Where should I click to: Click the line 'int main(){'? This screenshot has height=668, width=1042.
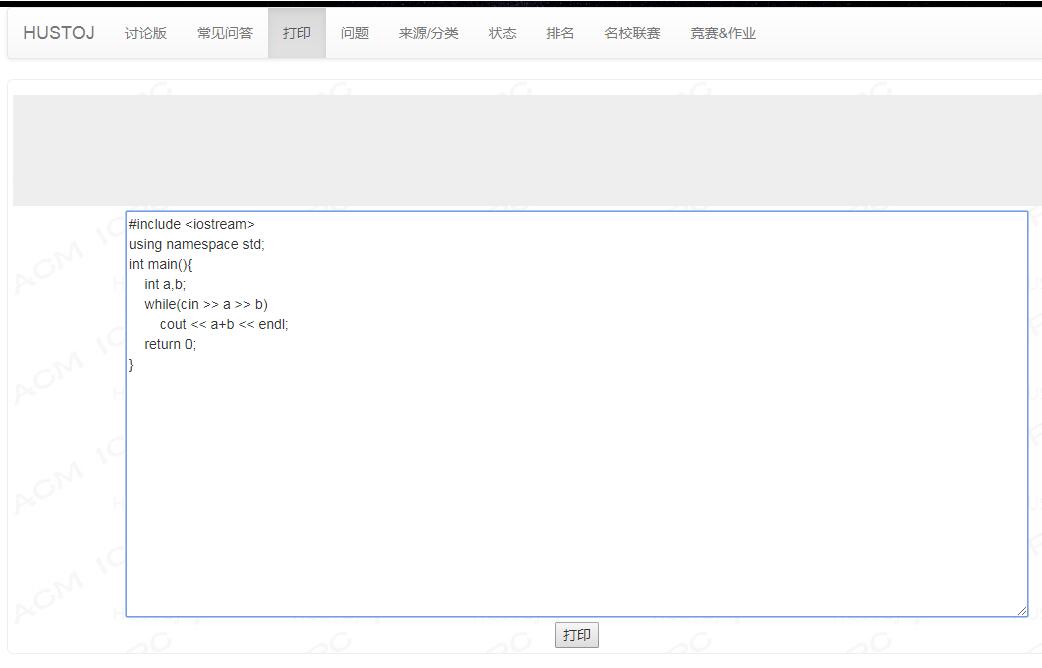[160, 265]
